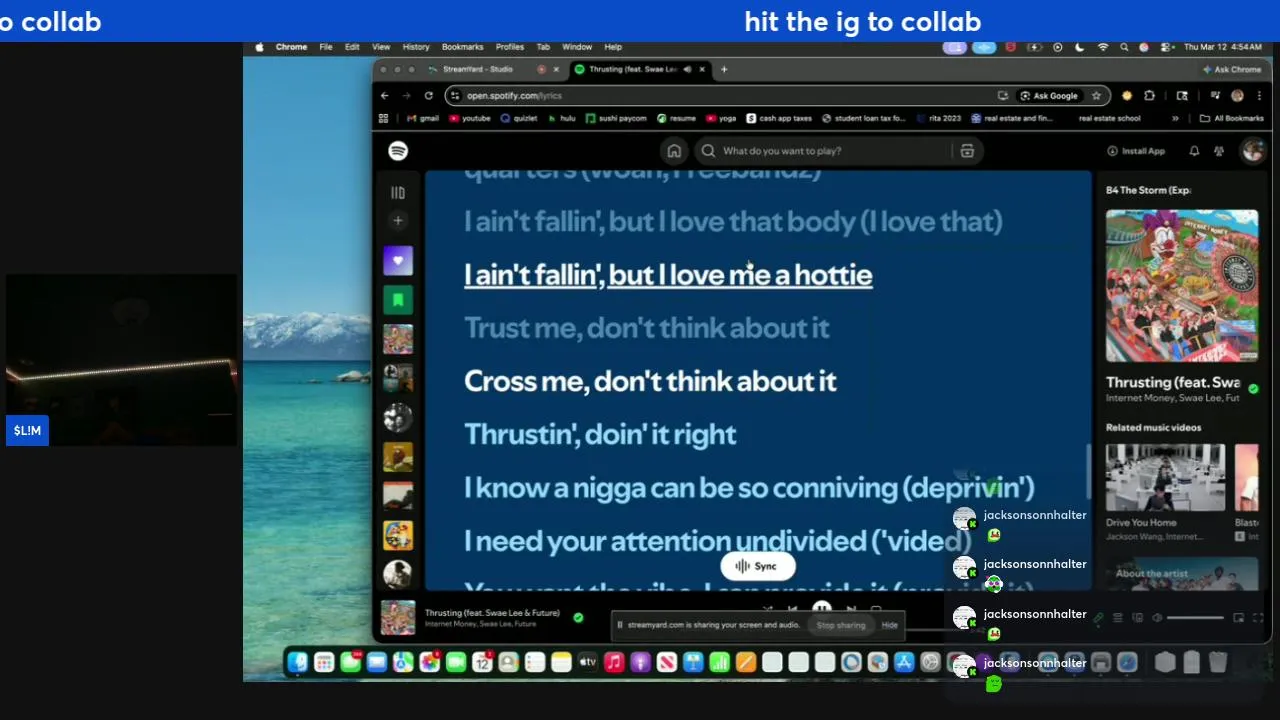This screenshot has height=720, width=1280.
Task: Open Chrome three-dot menu
Action: pyautogui.click(x=1259, y=96)
